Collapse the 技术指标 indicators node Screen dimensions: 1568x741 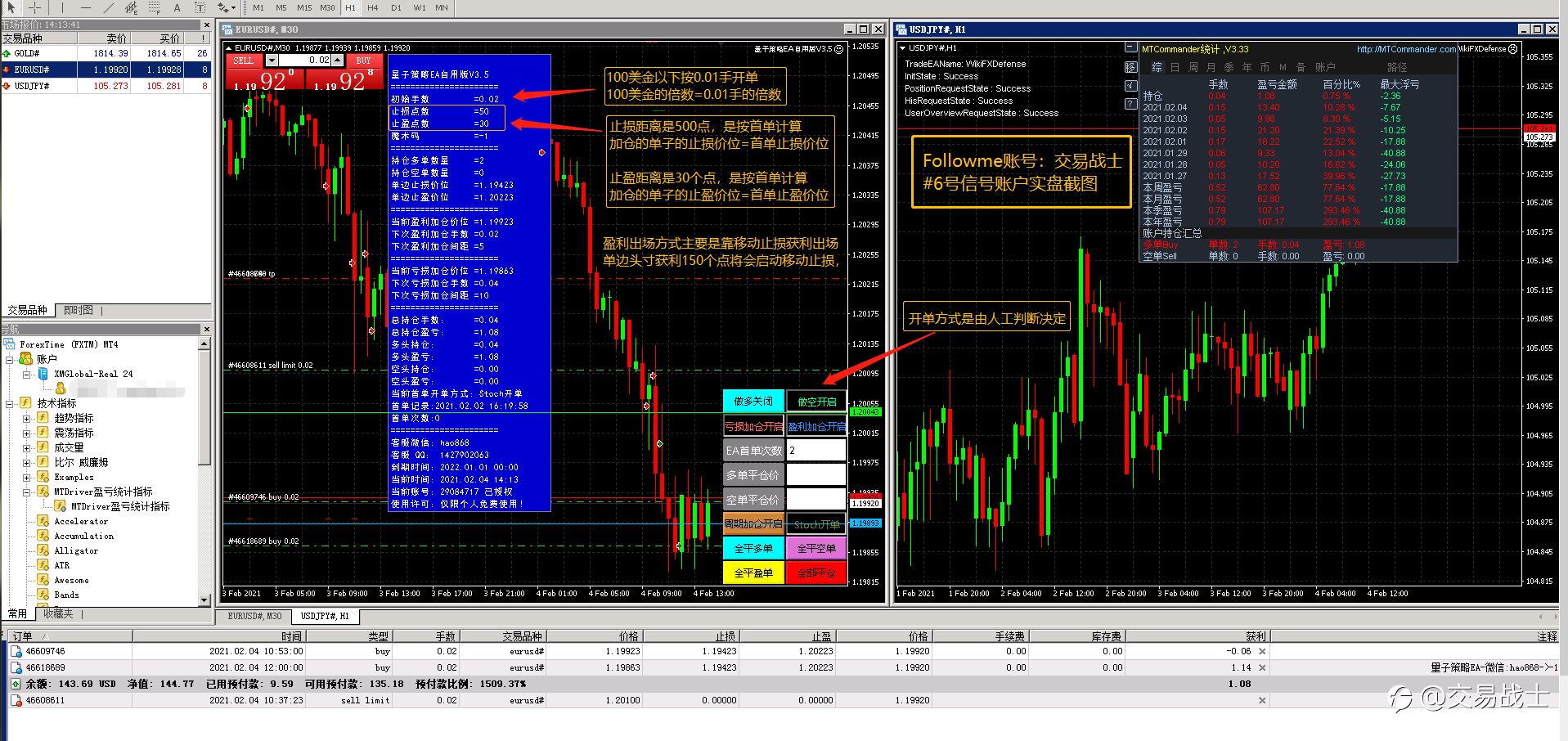point(10,403)
